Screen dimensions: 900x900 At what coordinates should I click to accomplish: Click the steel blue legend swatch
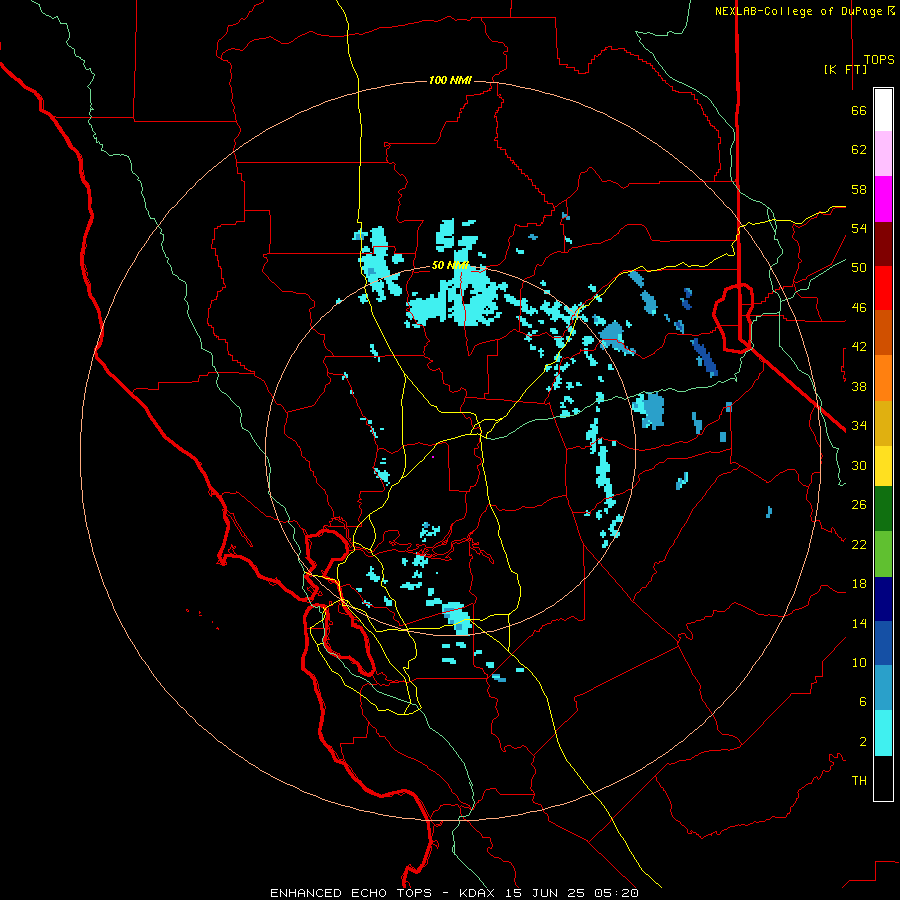coord(883,687)
